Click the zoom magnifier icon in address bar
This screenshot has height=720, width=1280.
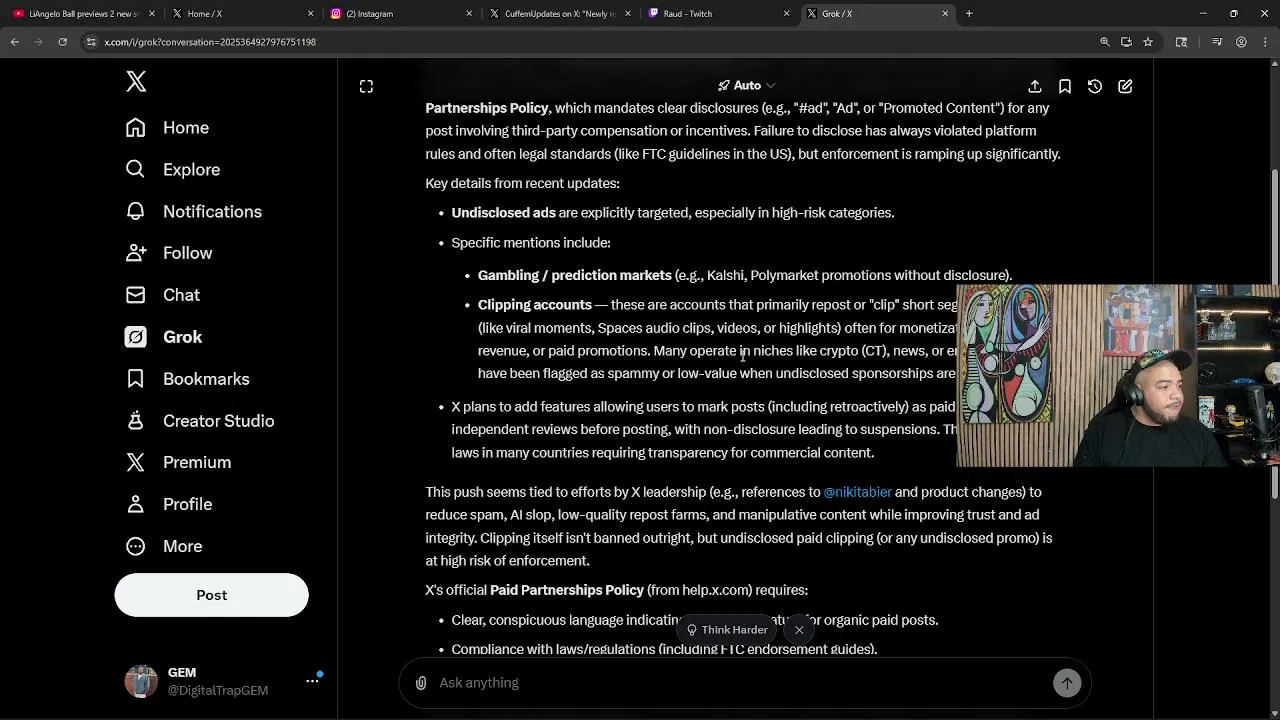click(1105, 42)
